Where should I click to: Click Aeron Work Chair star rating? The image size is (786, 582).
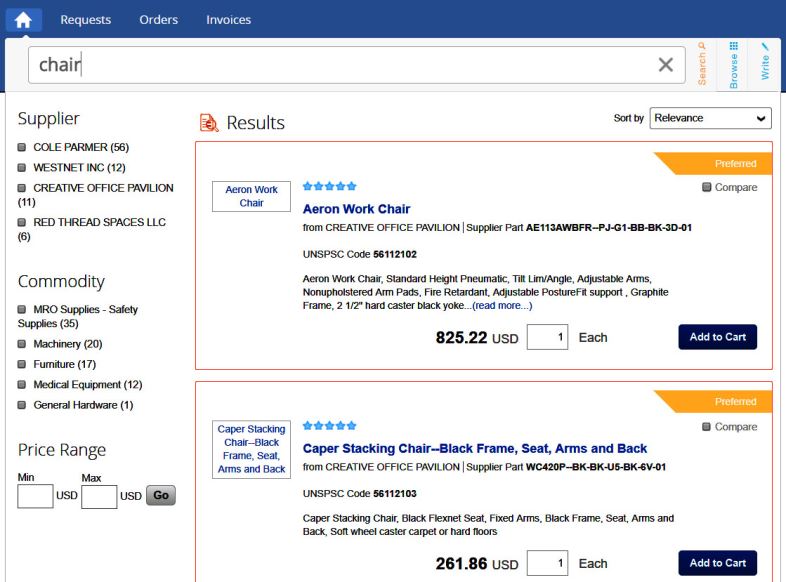[329, 186]
